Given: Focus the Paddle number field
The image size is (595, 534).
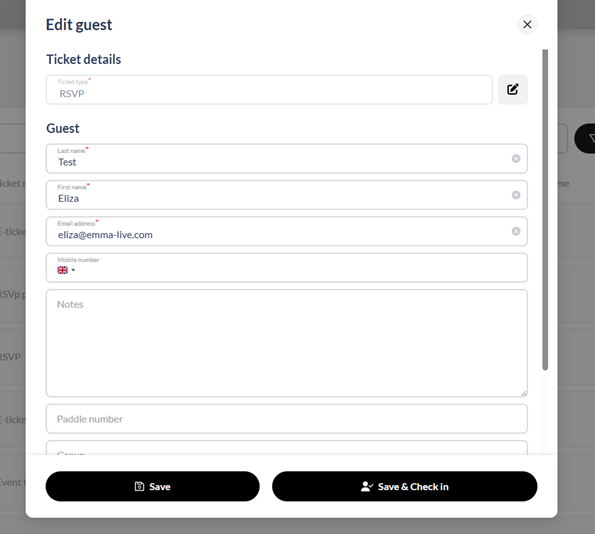Looking at the screenshot, I should pos(286,419).
